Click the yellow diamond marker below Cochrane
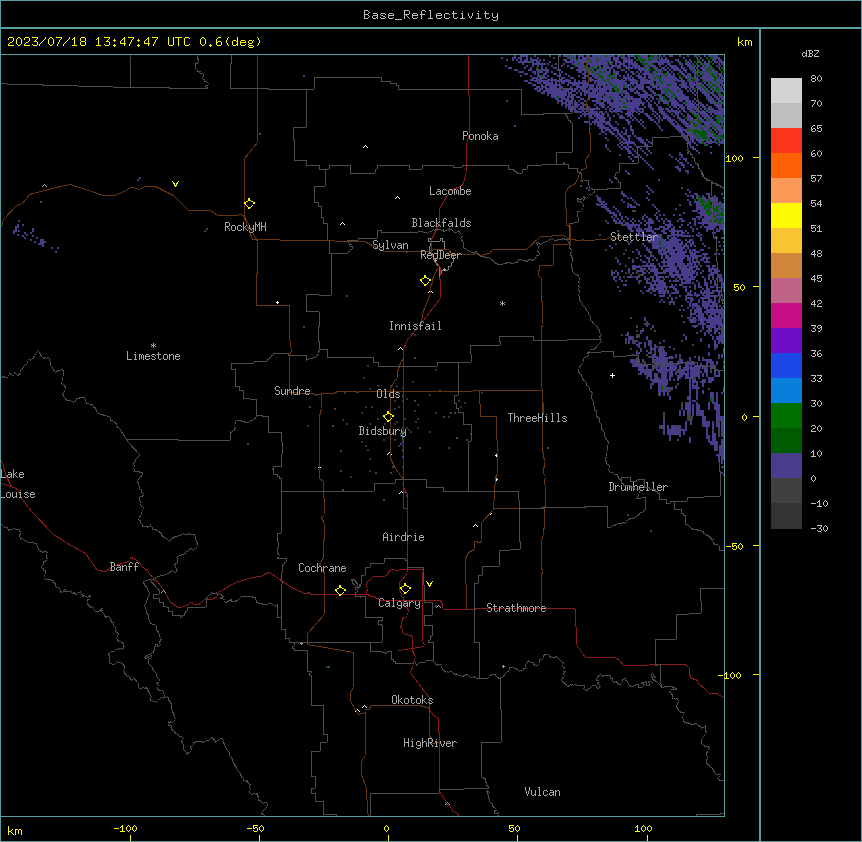This screenshot has width=862, height=842. (340, 590)
